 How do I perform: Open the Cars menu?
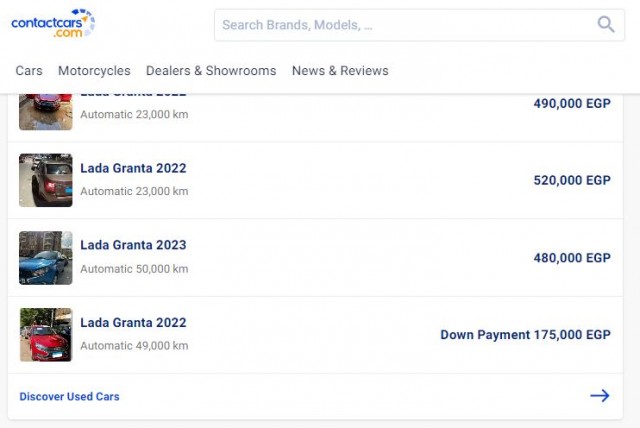click(29, 71)
